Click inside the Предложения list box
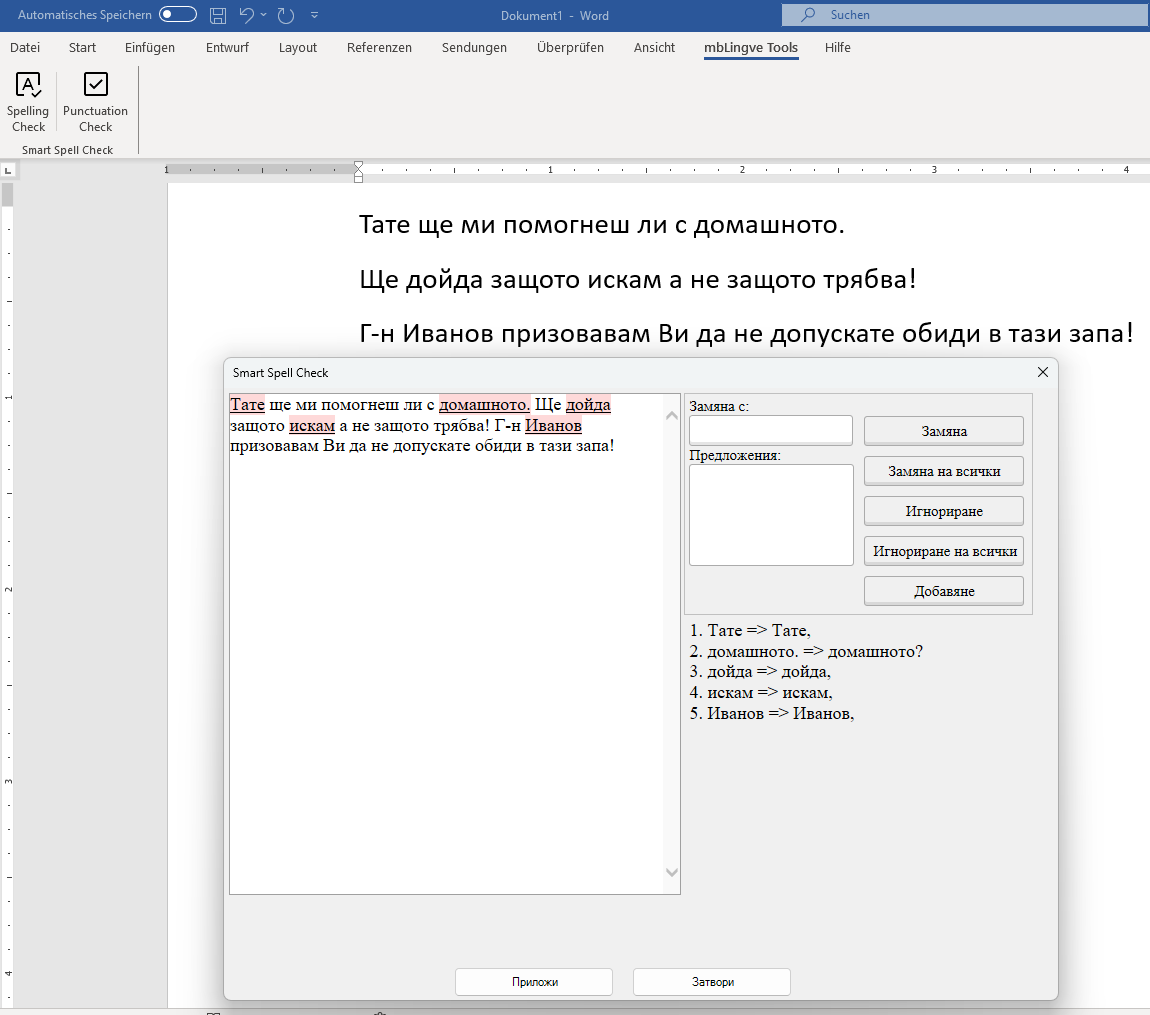This screenshot has height=1015, width=1150. (772, 515)
